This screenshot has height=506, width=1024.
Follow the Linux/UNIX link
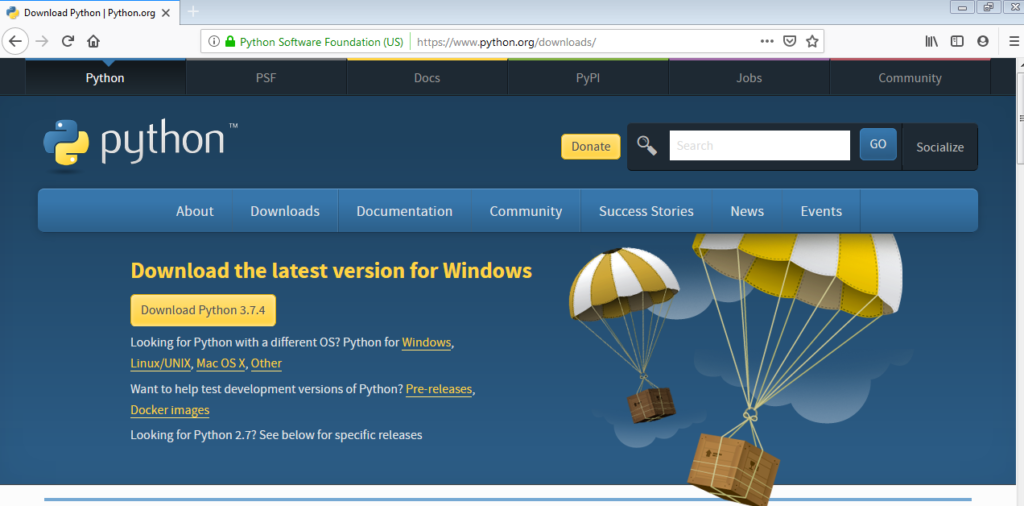point(160,364)
